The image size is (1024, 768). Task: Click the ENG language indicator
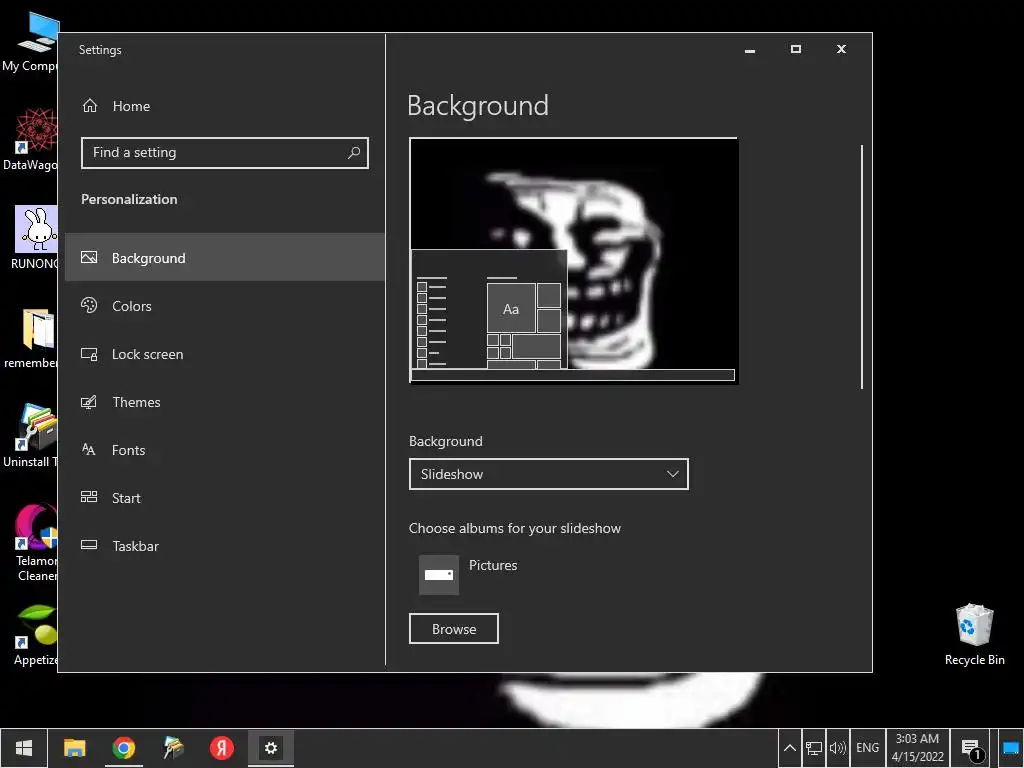point(867,748)
